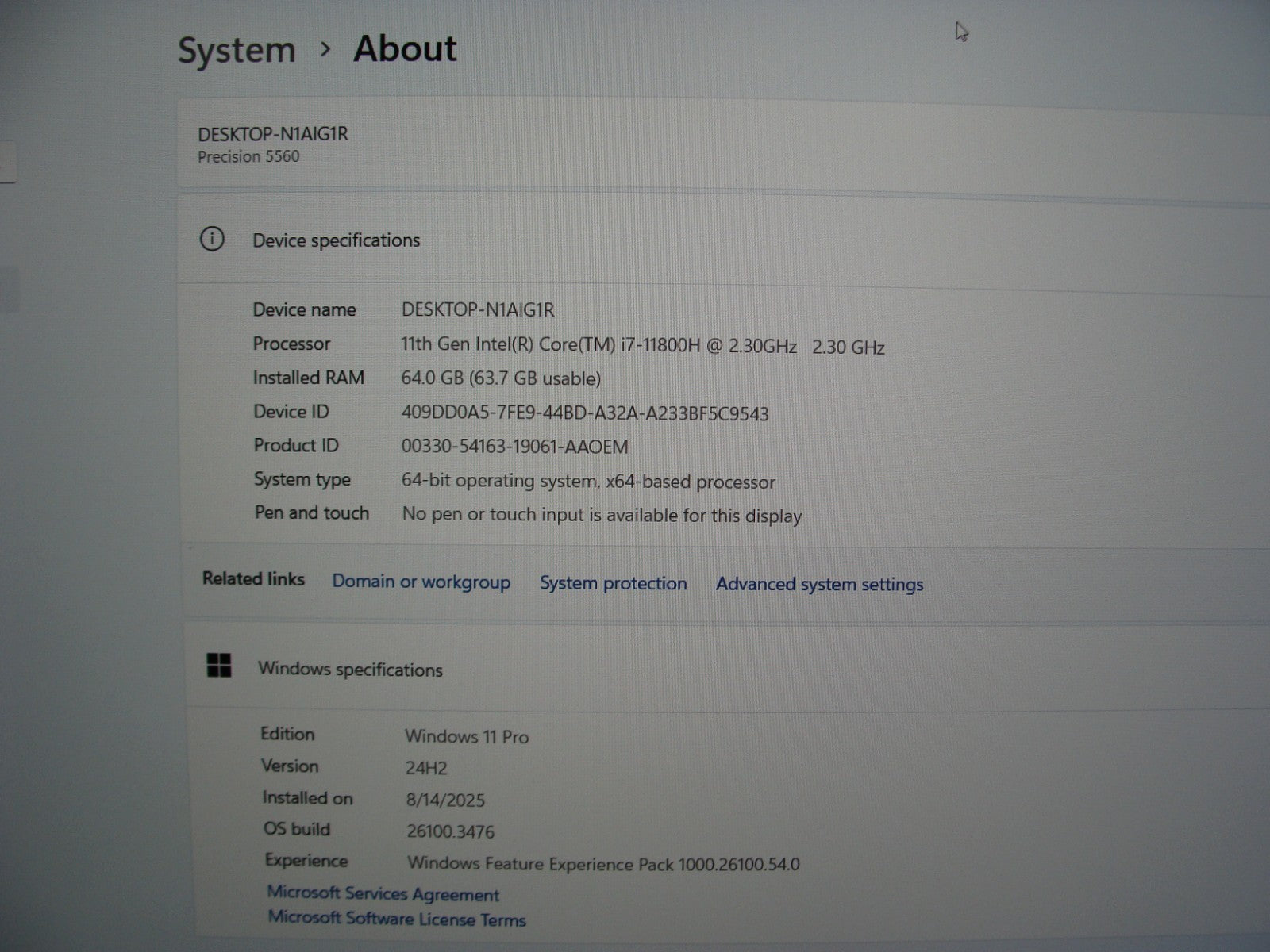Click the Windows logo icon
The width and height of the screenshot is (1270, 952).
pos(219,666)
